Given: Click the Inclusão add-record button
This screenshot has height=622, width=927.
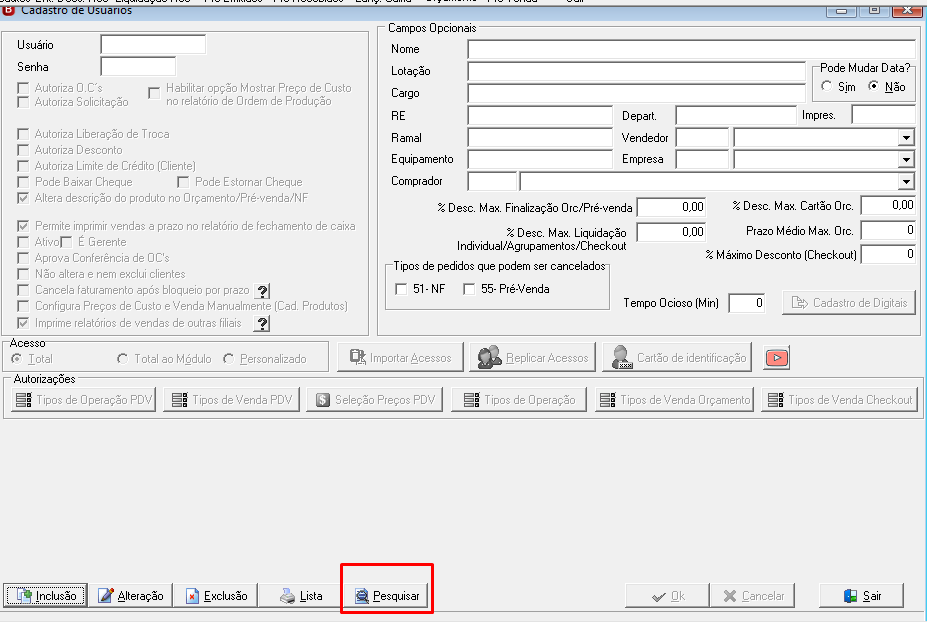Looking at the screenshot, I should (x=46, y=595).
